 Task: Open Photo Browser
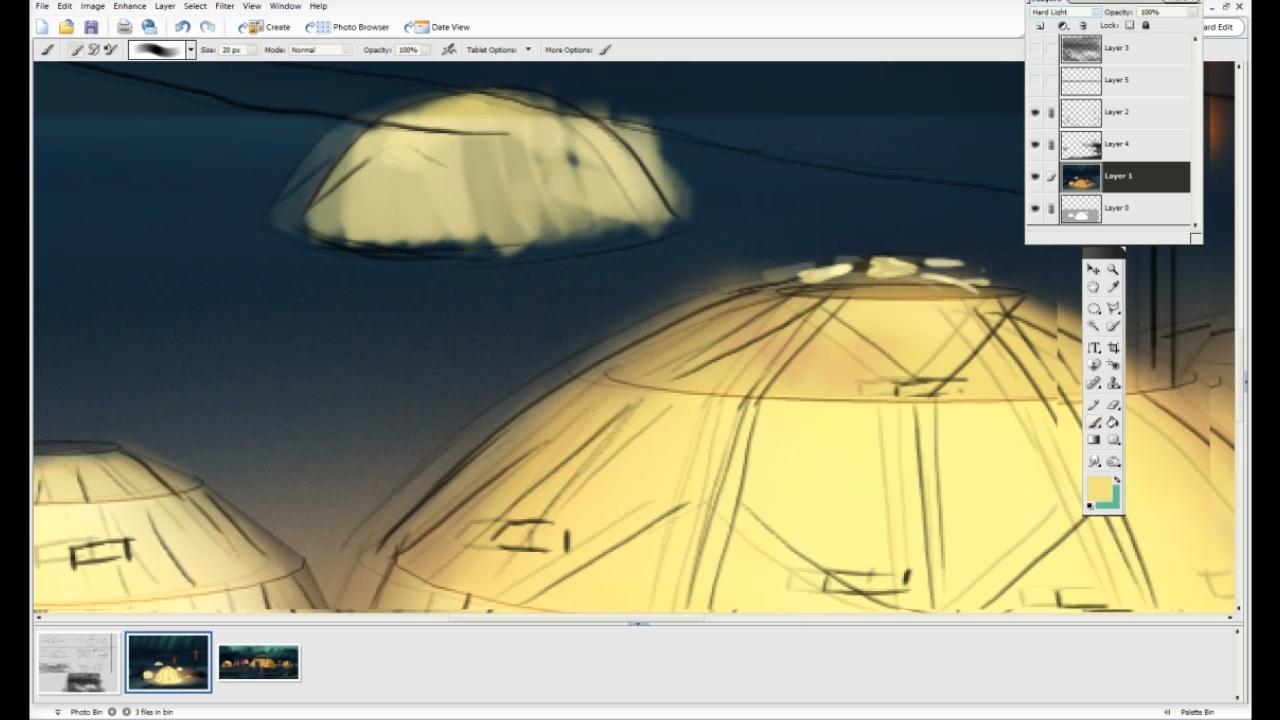click(347, 27)
